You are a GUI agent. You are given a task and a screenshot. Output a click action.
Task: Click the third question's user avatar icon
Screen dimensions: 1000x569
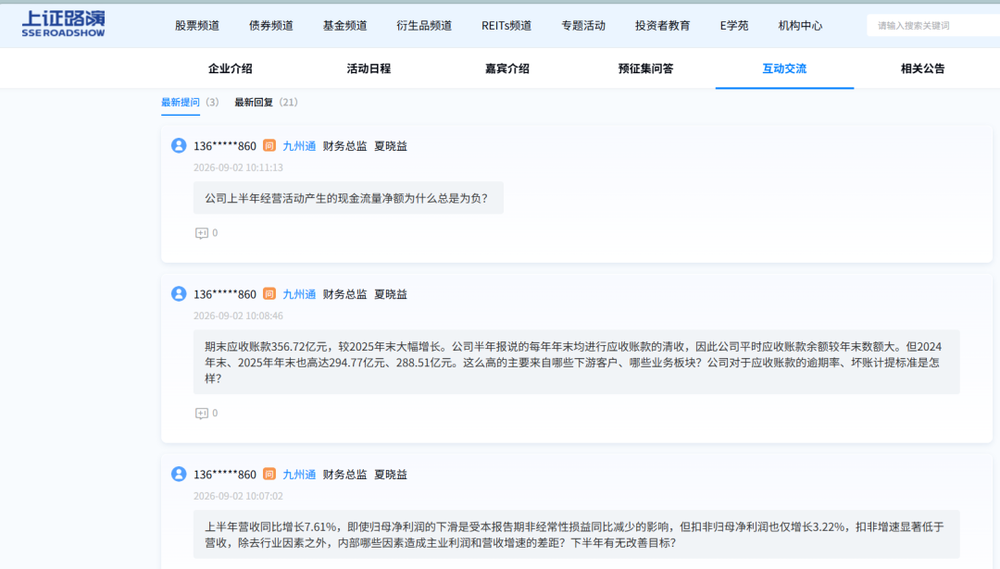(179, 474)
